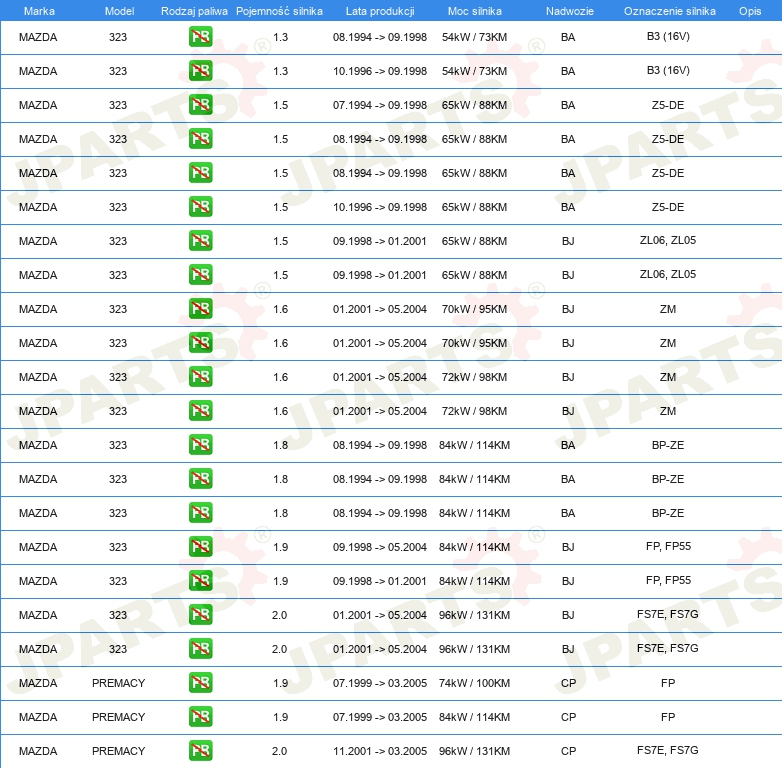The height and width of the screenshot is (768, 782).
Task: Select the B3 (16V) cell in the 08.1994 row
Action: 668,36
